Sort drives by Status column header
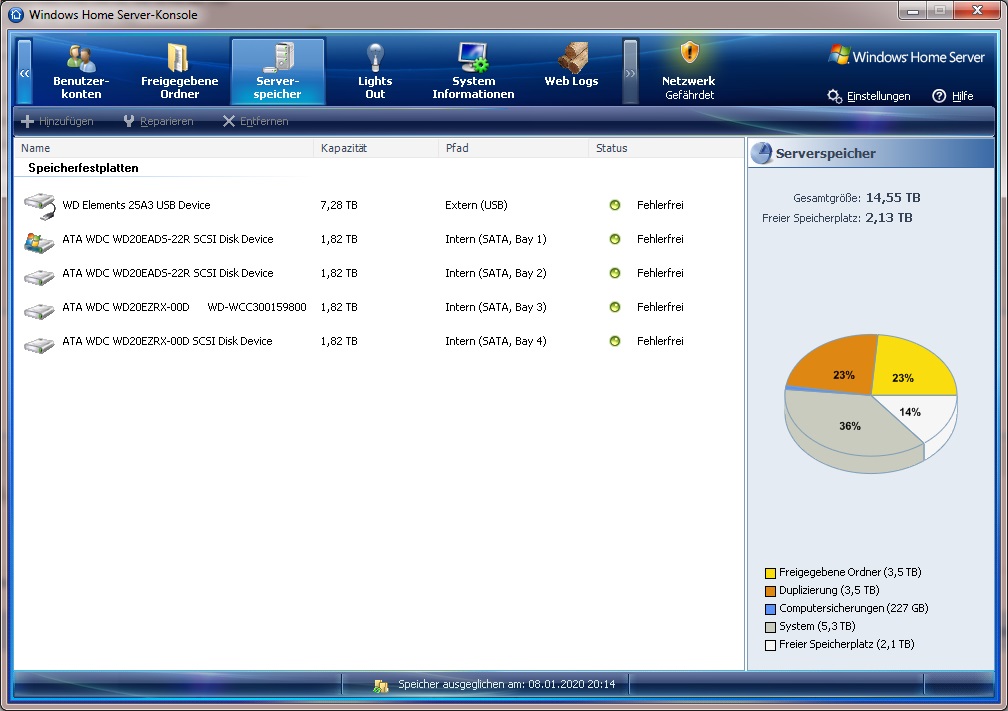The image size is (1008, 711). (666, 148)
